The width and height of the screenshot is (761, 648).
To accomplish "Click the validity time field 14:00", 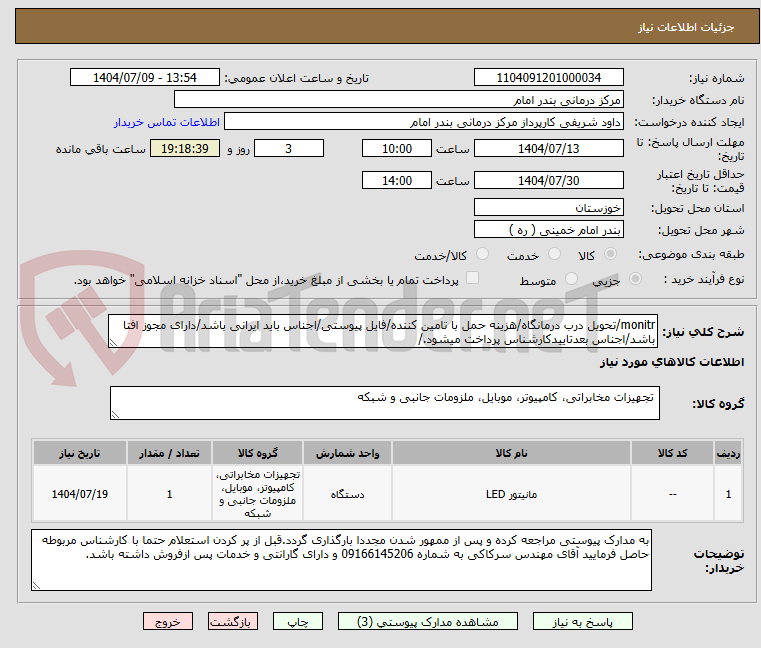I will click(x=397, y=181).
